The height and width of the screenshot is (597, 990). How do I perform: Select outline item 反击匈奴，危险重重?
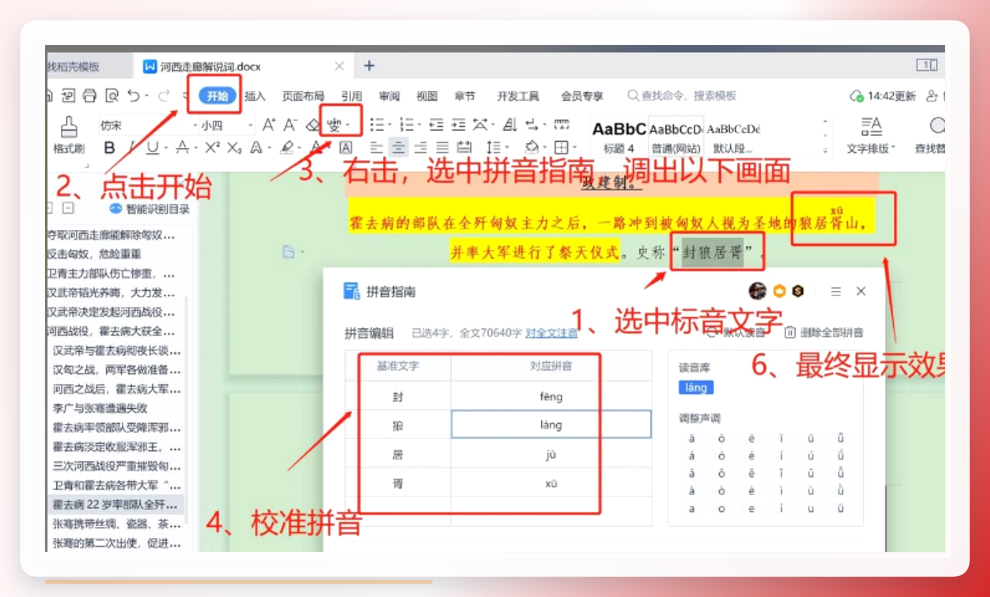(x=95, y=254)
